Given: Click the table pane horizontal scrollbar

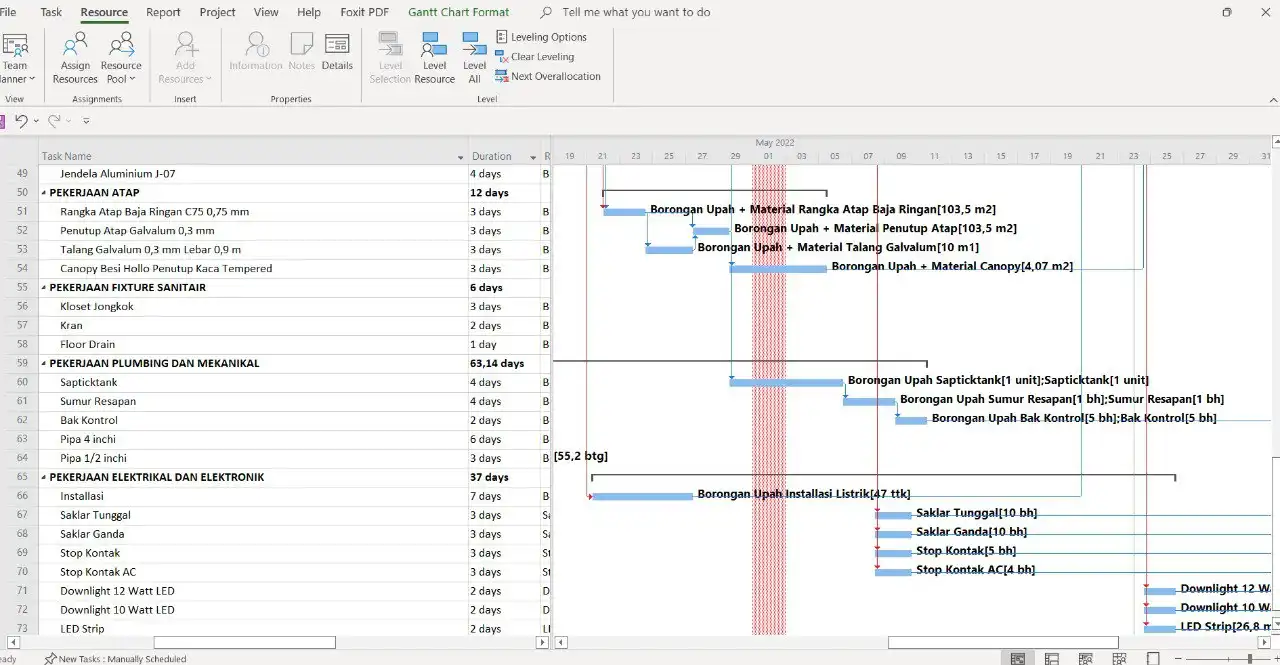Looking at the screenshot, I should 244,642.
